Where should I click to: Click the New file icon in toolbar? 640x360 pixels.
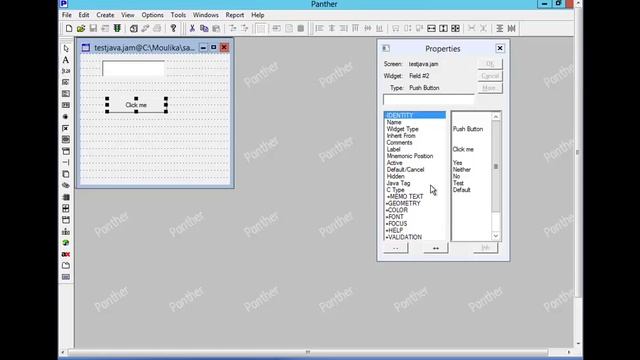(x=69, y=28)
